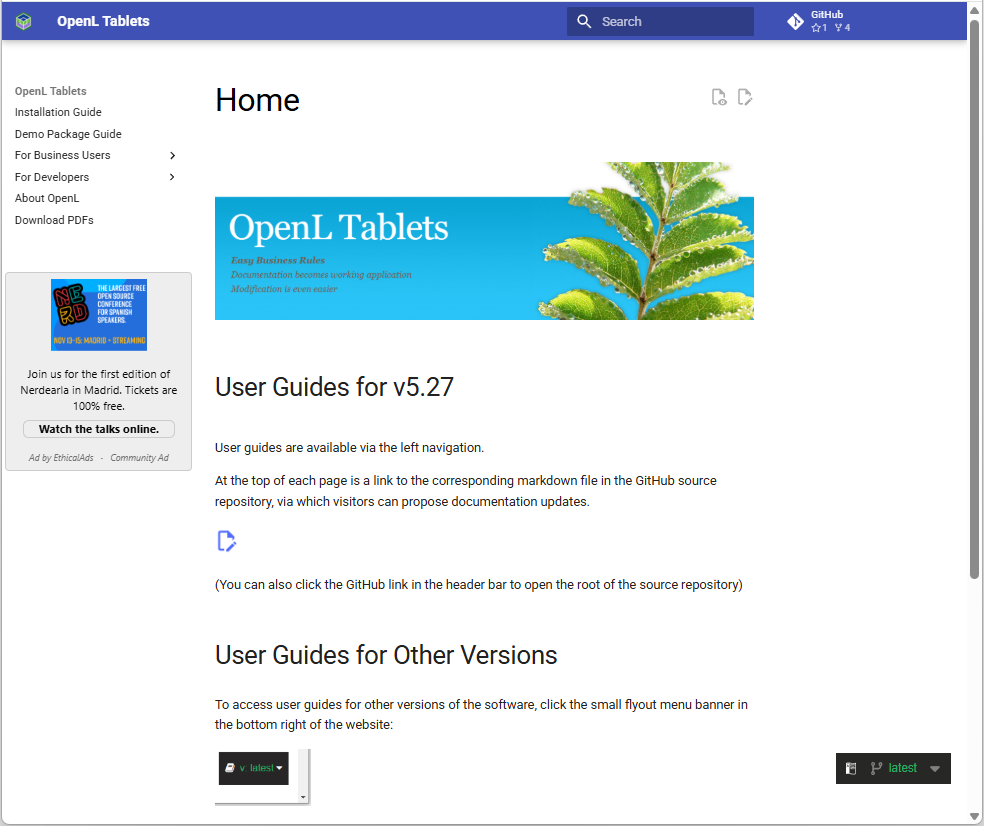This screenshot has height=826, width=984.
Task: Click the Ad by EthicalAds link
Action: pos(61,458)
